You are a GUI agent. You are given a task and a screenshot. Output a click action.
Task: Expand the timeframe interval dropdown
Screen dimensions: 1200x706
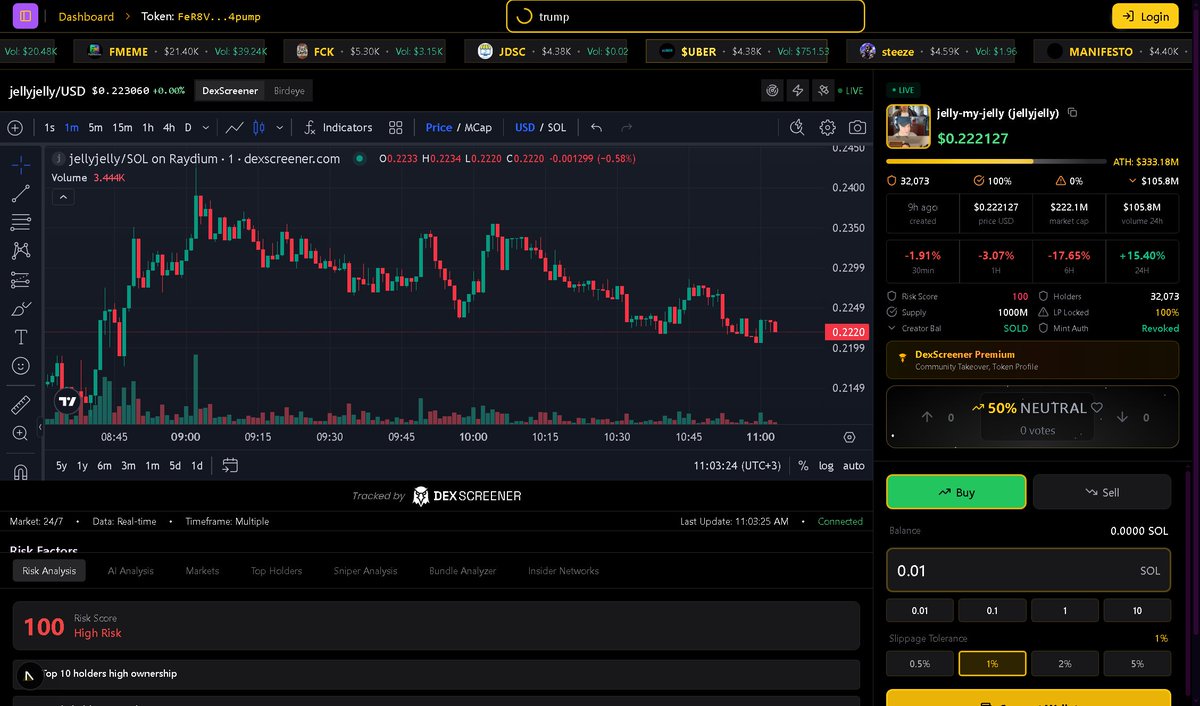206,127
